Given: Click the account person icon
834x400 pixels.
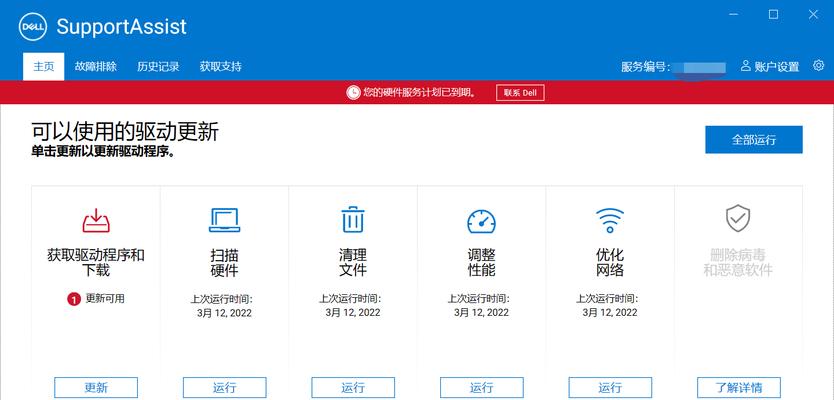Looking at the screenshot, I should [x=745, y=66].
